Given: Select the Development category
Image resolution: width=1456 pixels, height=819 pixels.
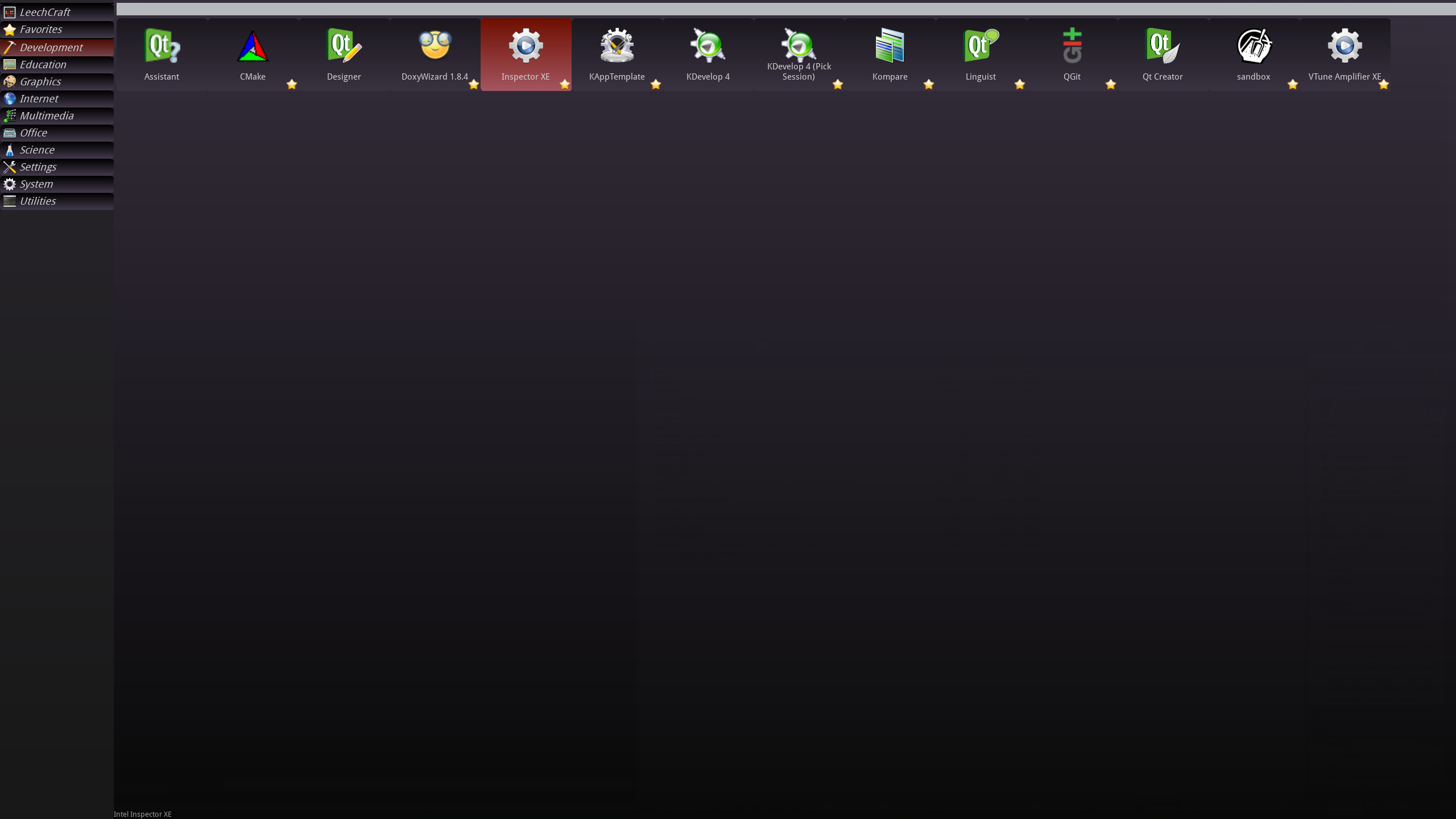Looking at the screenshot, I should [x=57, y=47].
